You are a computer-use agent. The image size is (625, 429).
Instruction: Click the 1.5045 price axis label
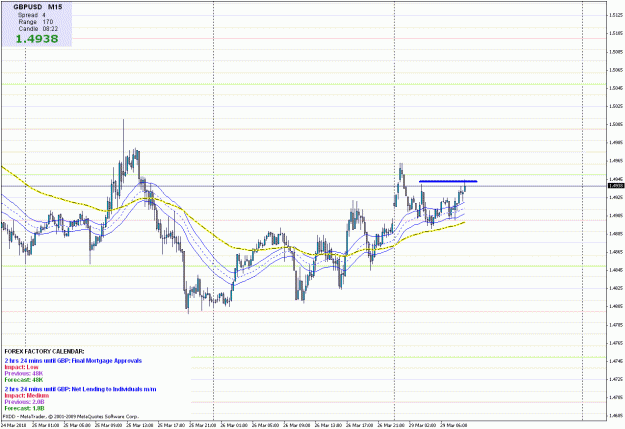[x=616, y=88]
